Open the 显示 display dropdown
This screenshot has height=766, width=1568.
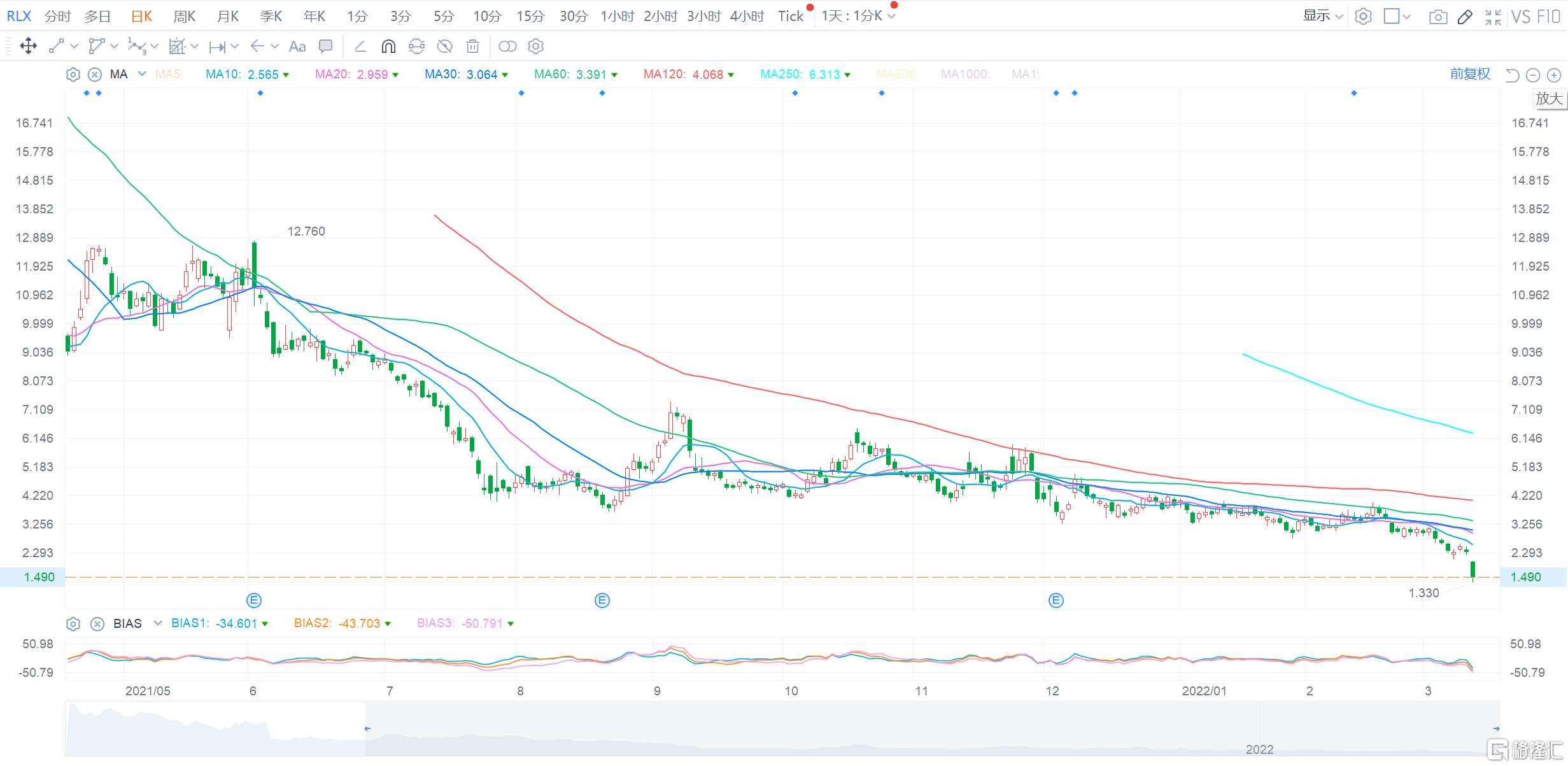[1323, 16]
